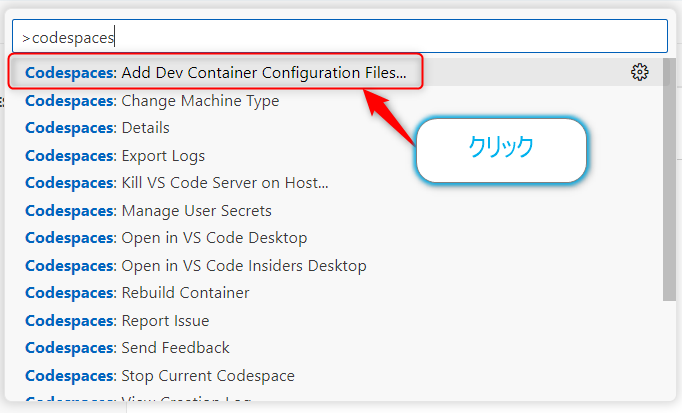
Task: Select Codespaces: Export Logs
Action: click(336, 156)
